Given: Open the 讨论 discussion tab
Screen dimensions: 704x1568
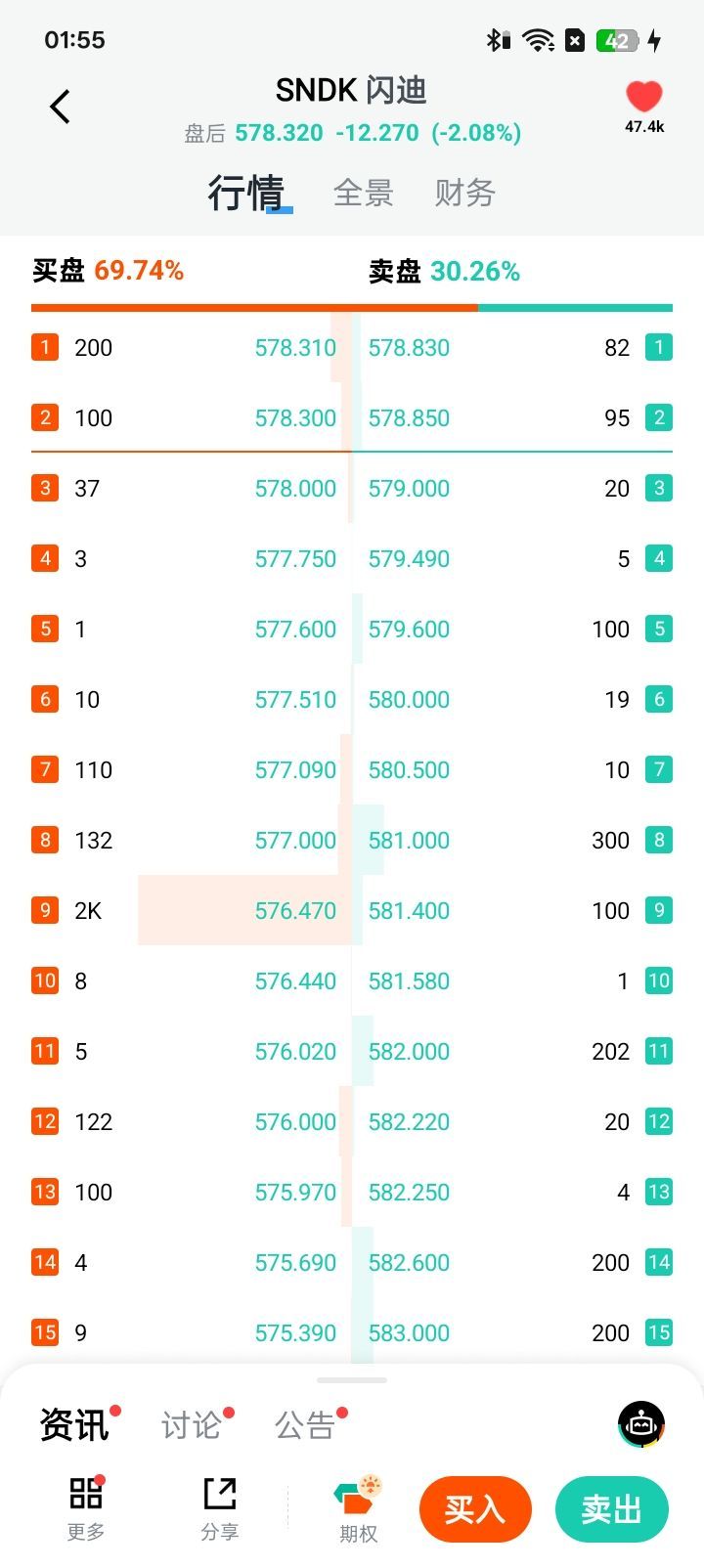Looking at the screenshot, I should tap(191, 1425).
